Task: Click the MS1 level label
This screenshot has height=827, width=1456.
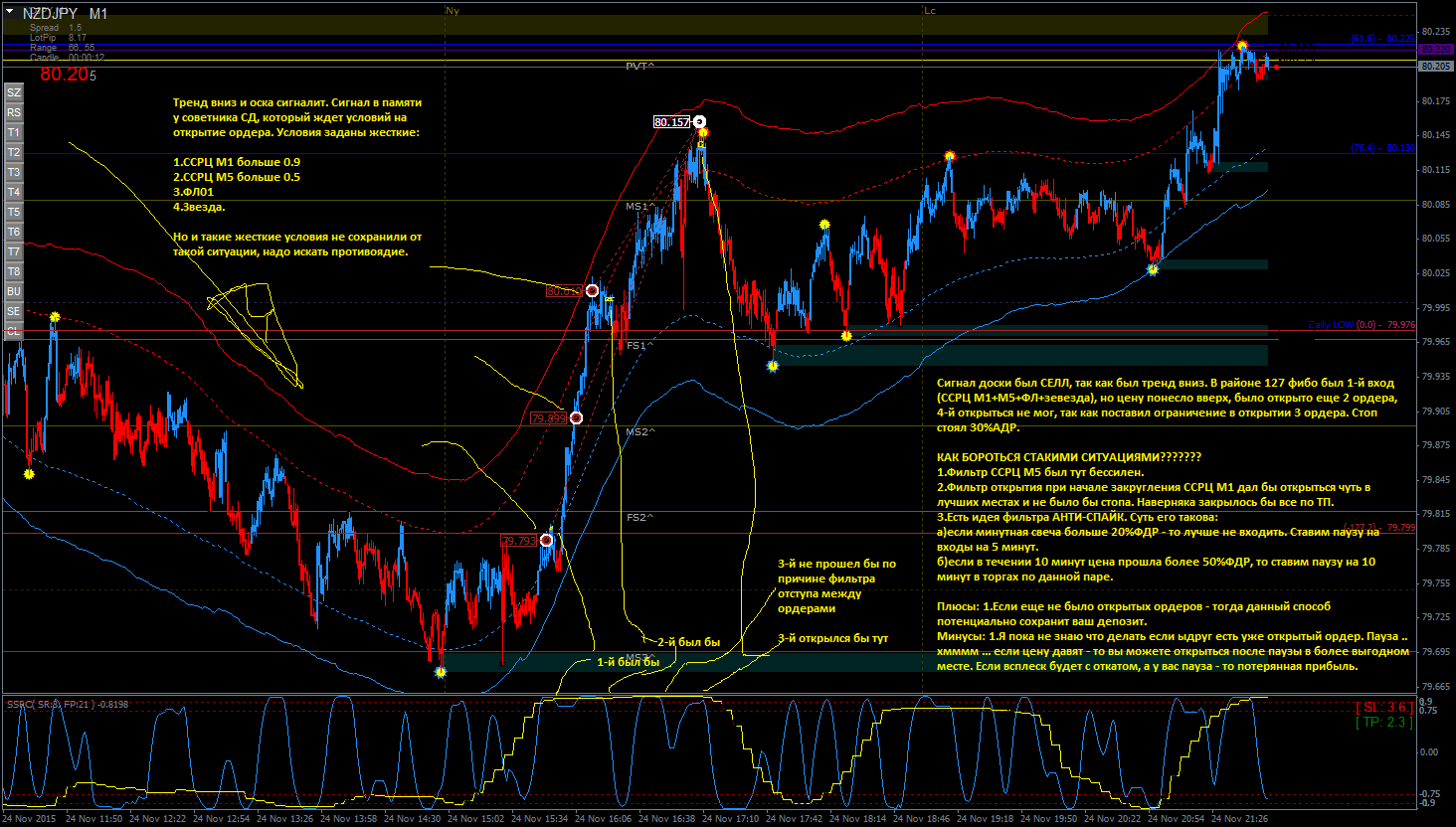Action: [638, 207]
